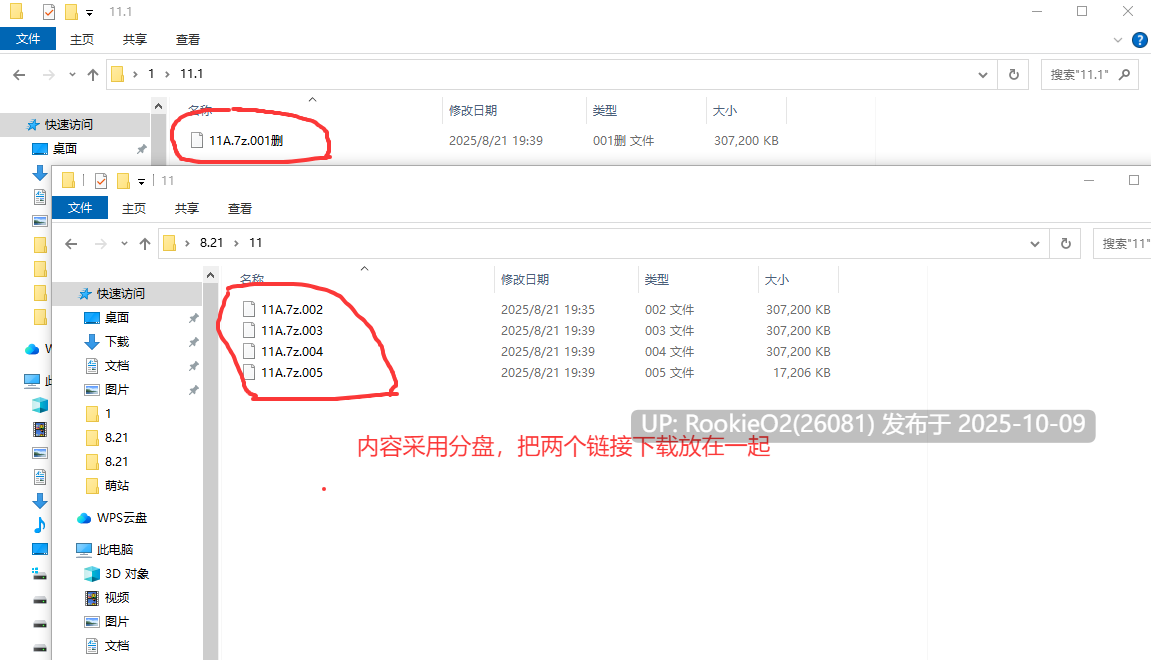Open 文档 under 快速访问 in the 11 window
This screenshot has height=660, width=1151.
click(117, 366)
